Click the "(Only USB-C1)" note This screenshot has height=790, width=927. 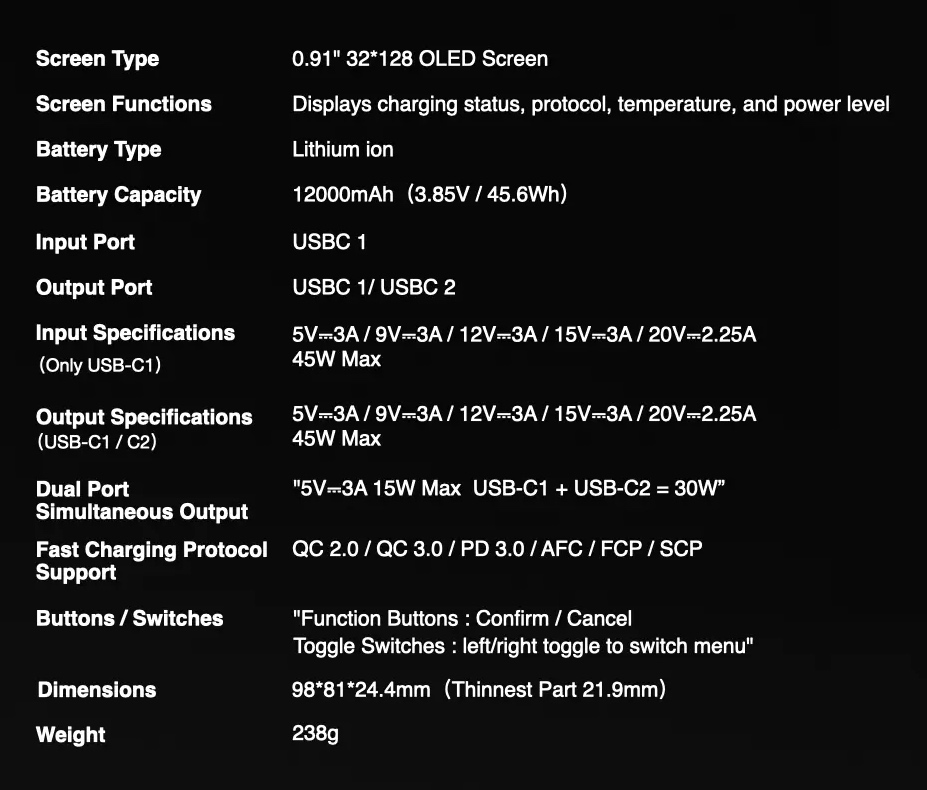coord(99,365)
